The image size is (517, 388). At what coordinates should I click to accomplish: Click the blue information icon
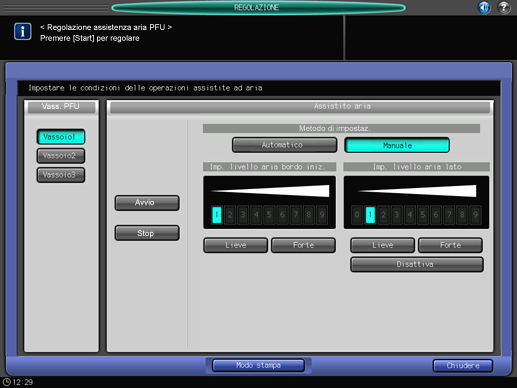pos(23,32)
